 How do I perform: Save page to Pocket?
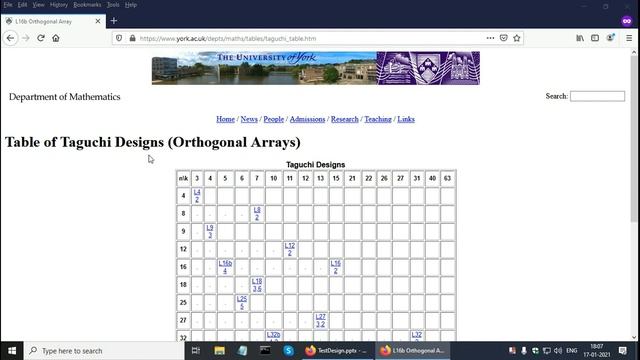(504, 38)
